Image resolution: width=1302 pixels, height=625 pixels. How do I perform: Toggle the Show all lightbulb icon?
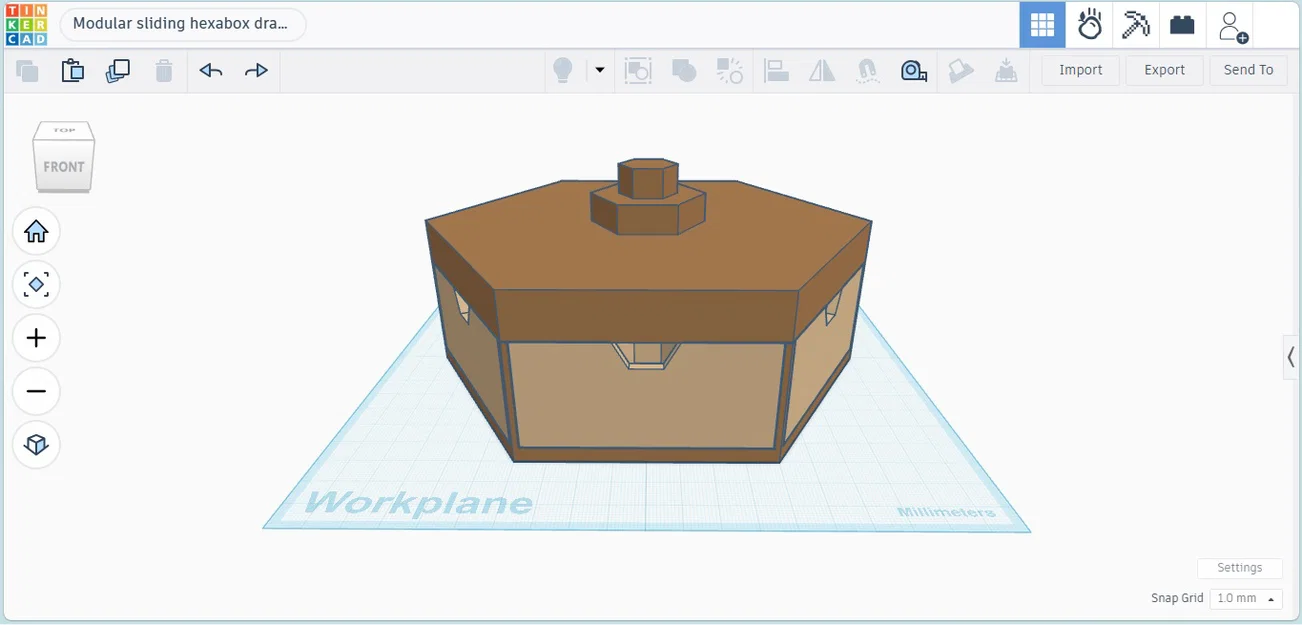click(x=563, y=70)
